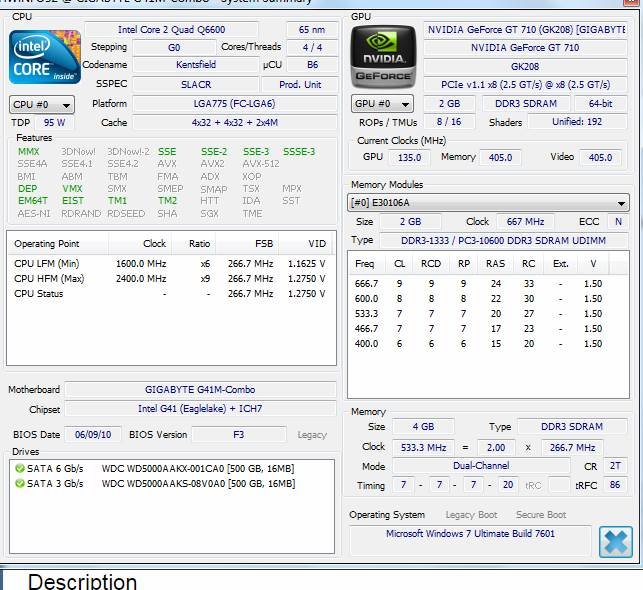
Task: Open the GPU #0 selector dropdown
Action: [382, 104]
